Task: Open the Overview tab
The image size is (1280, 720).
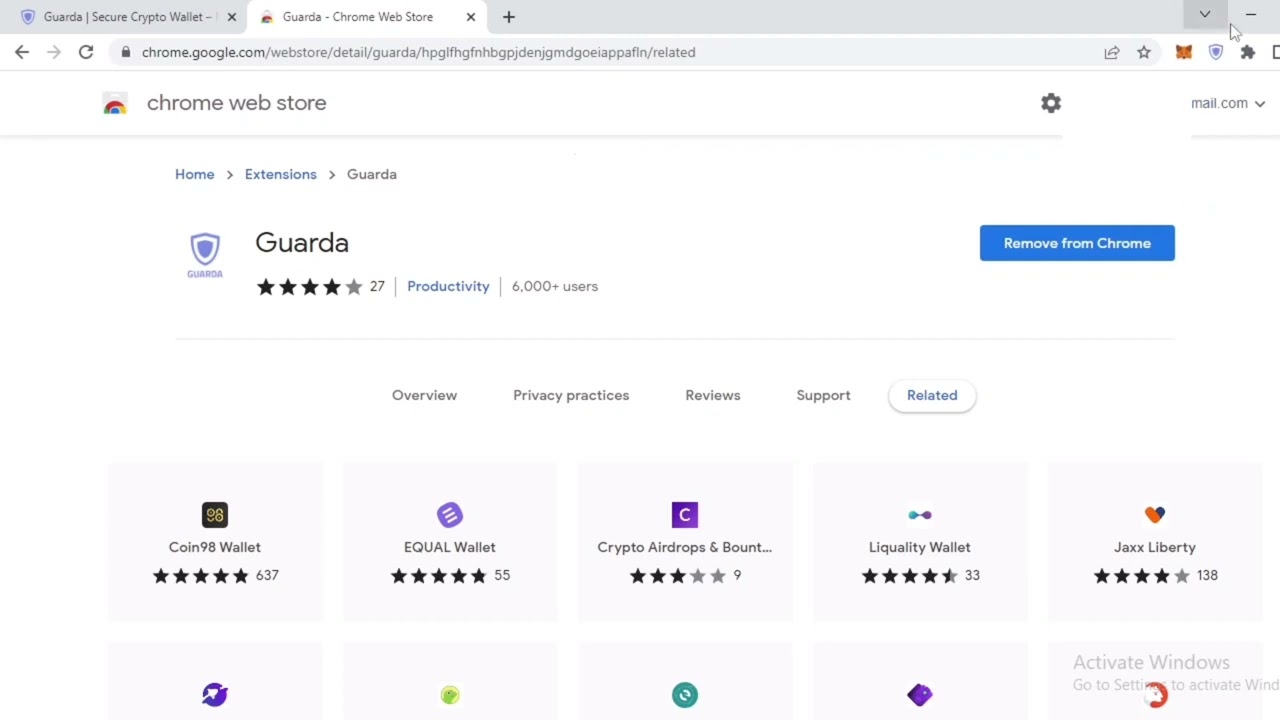Action: point(424,395)
